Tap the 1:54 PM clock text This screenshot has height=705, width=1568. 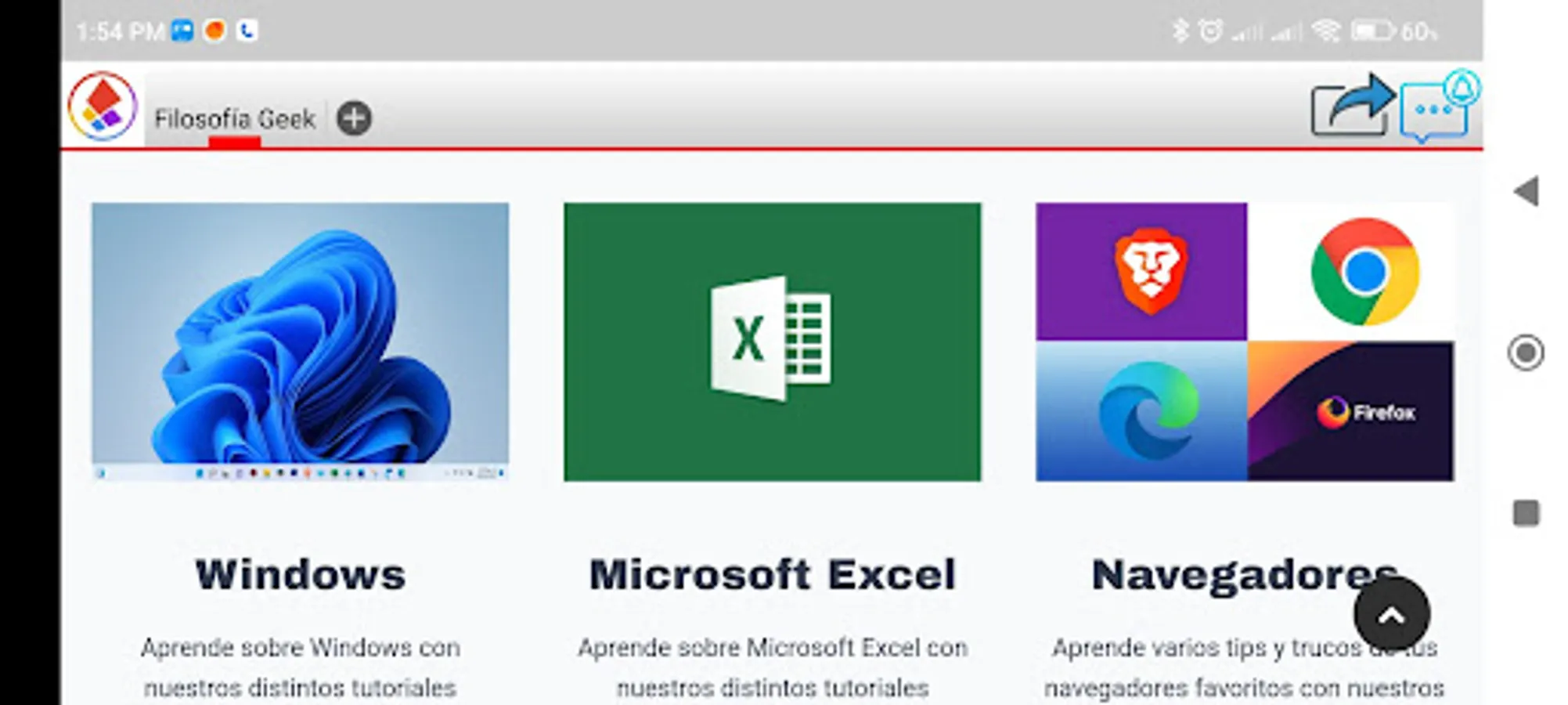(120, 31)
